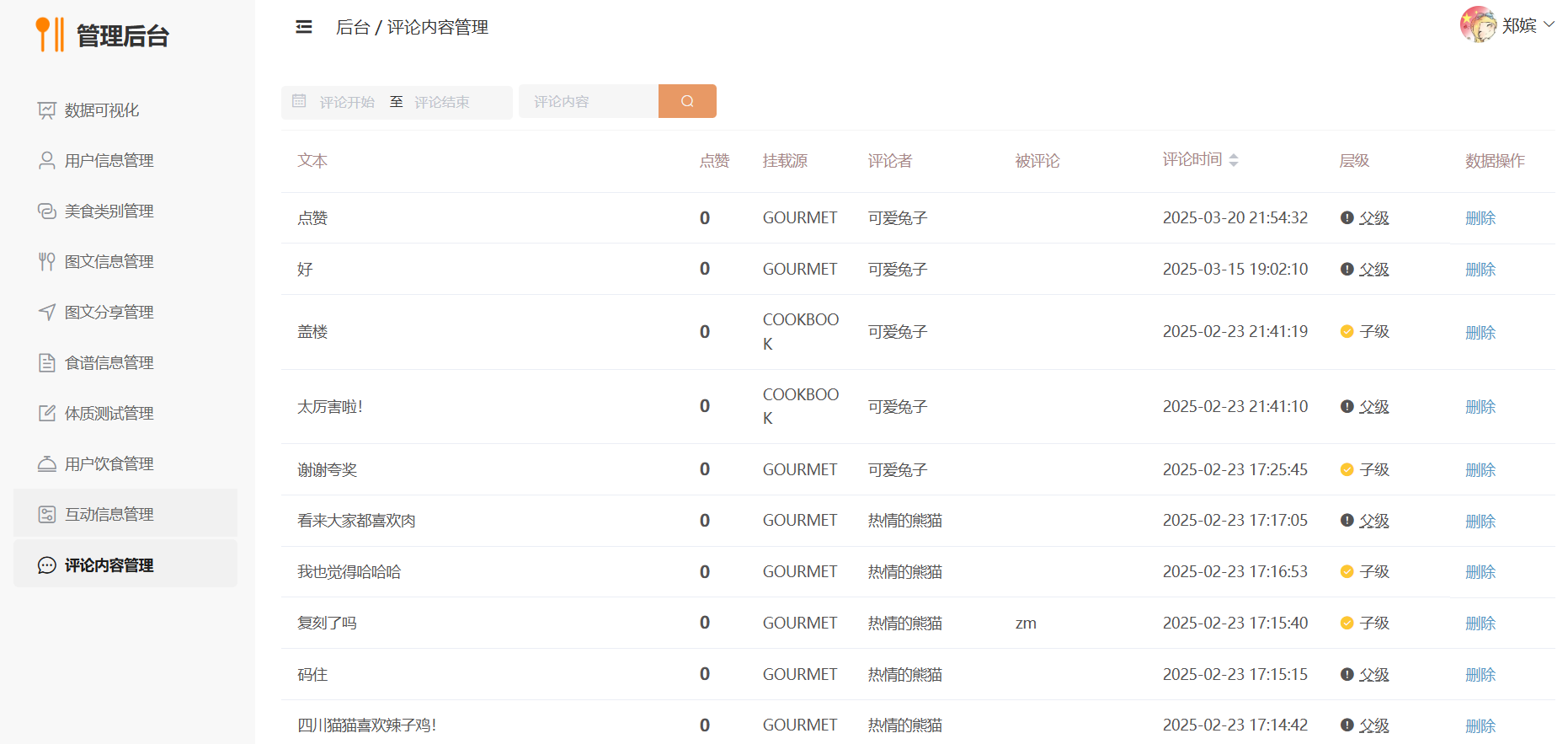Sort by 评论时间 using sort arrows

1234,160
